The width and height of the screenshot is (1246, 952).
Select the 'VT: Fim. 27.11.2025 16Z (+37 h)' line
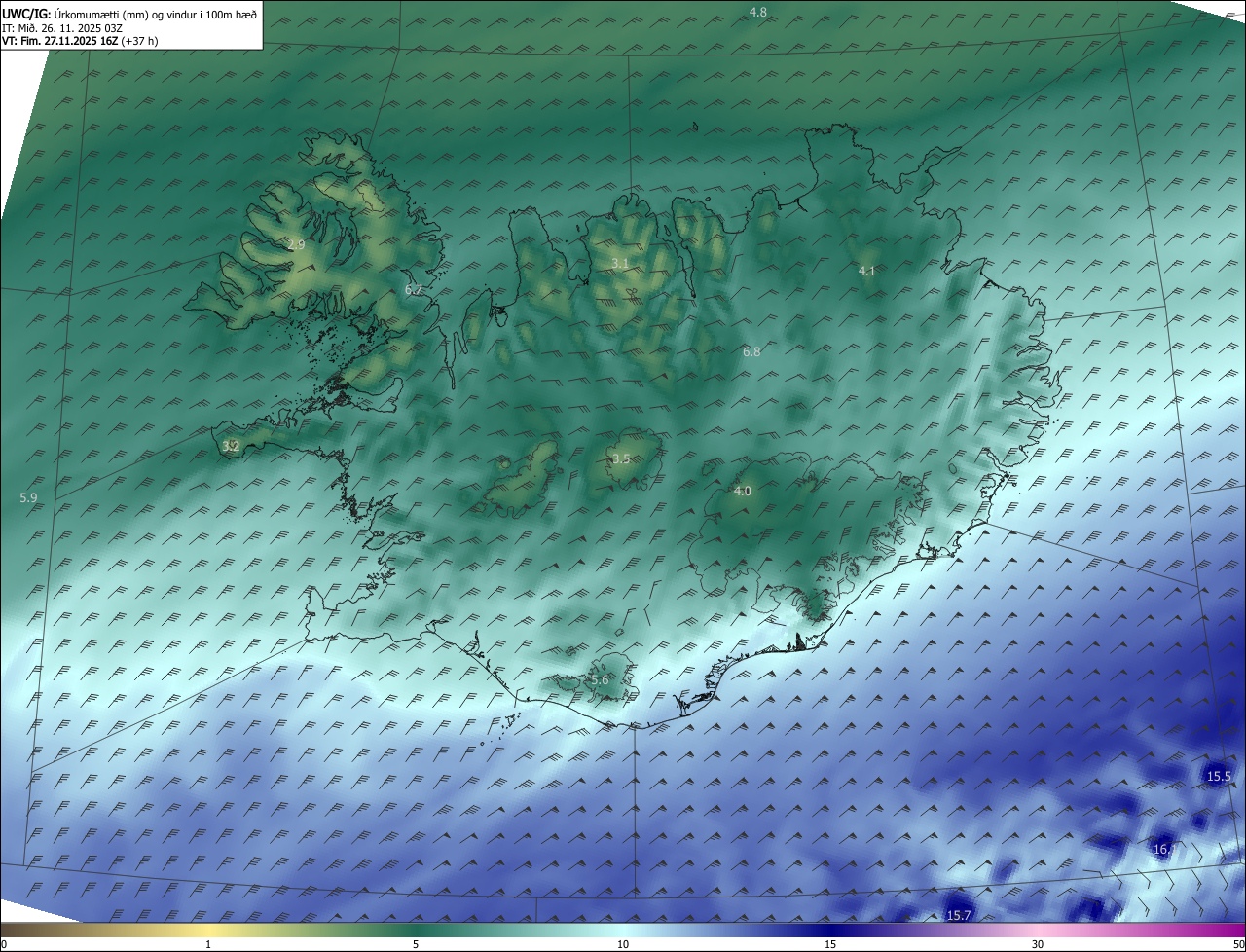click(x=80, y=42)
